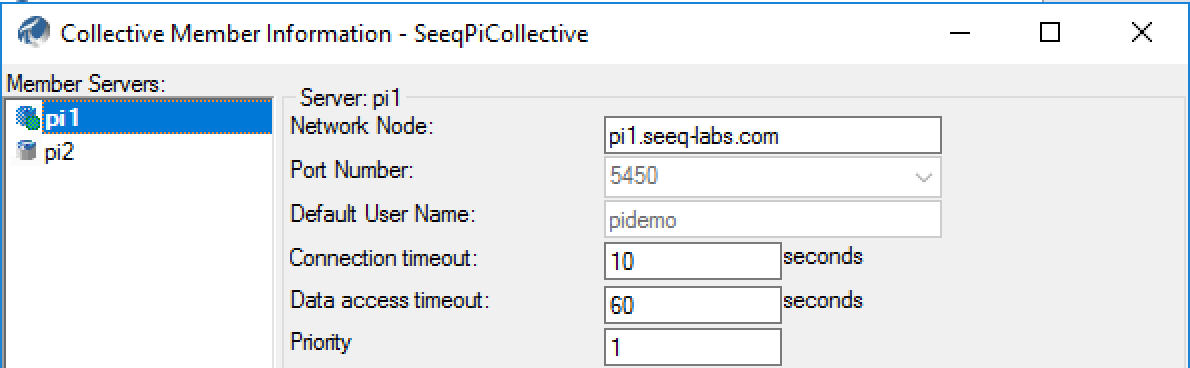The image size is (1190, 368).
Task: Click empty space below pi2 in the server list
Action: pos(138,266)
